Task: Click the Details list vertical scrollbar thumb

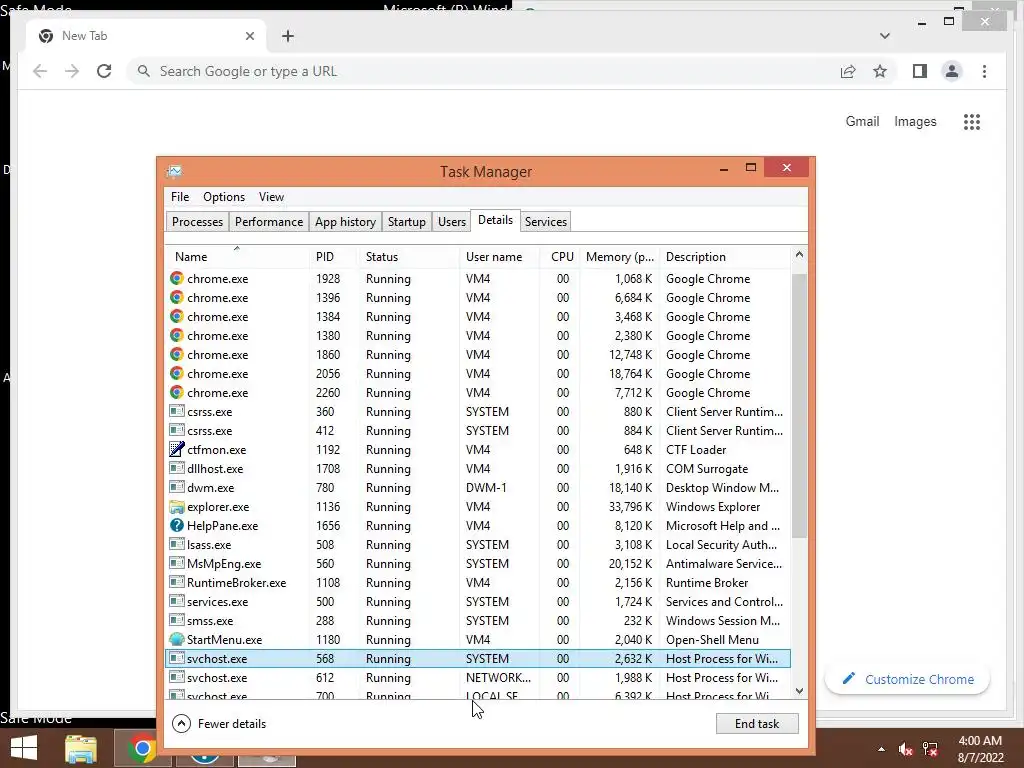Action: pyautogui.click(x=799, y=406)
